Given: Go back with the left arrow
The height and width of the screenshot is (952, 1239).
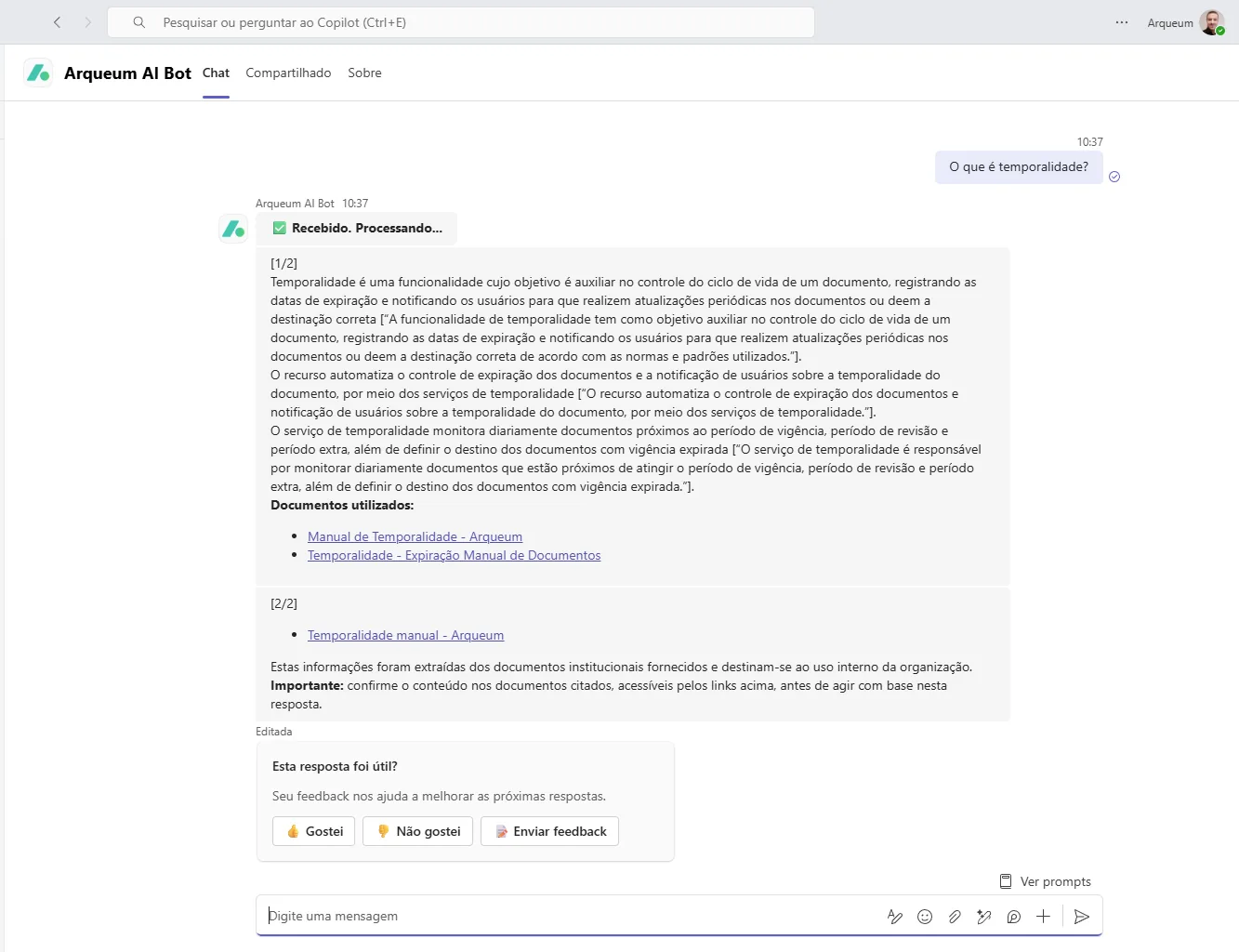Looking at the screenshot, I should tap(57, 22).
